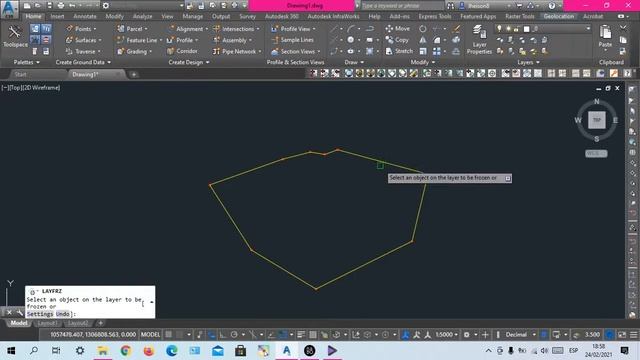Select the Rectangle draw tool
The image size is (640, 360).
tap(369, 40)
